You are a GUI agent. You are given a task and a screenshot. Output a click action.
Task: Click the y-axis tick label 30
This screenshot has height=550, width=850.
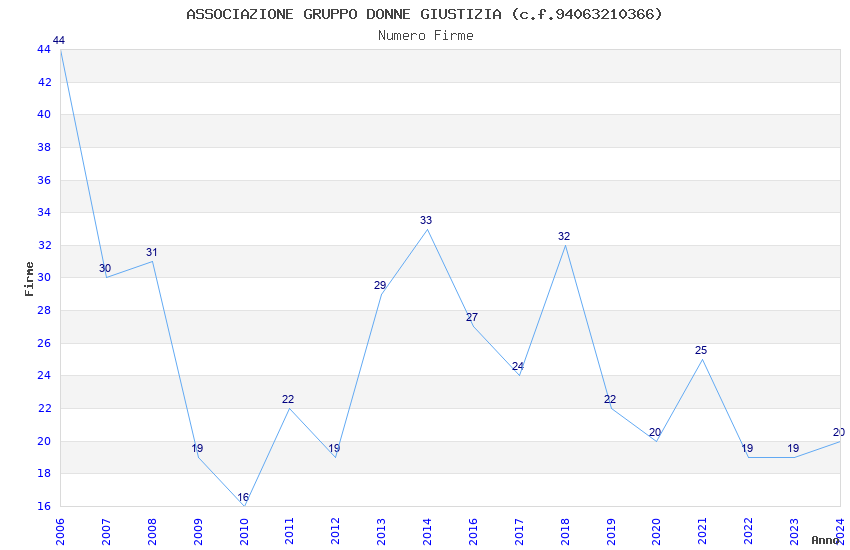click(44, 277)
